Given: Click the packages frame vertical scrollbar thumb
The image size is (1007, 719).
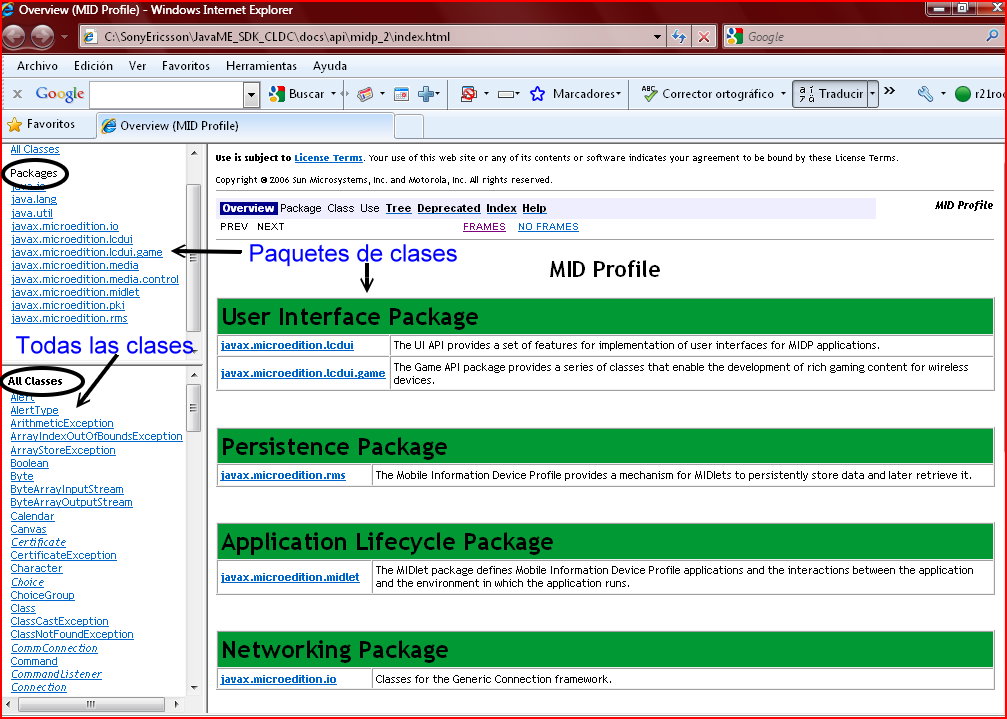Looking at the screenshot, I should 193,258.
